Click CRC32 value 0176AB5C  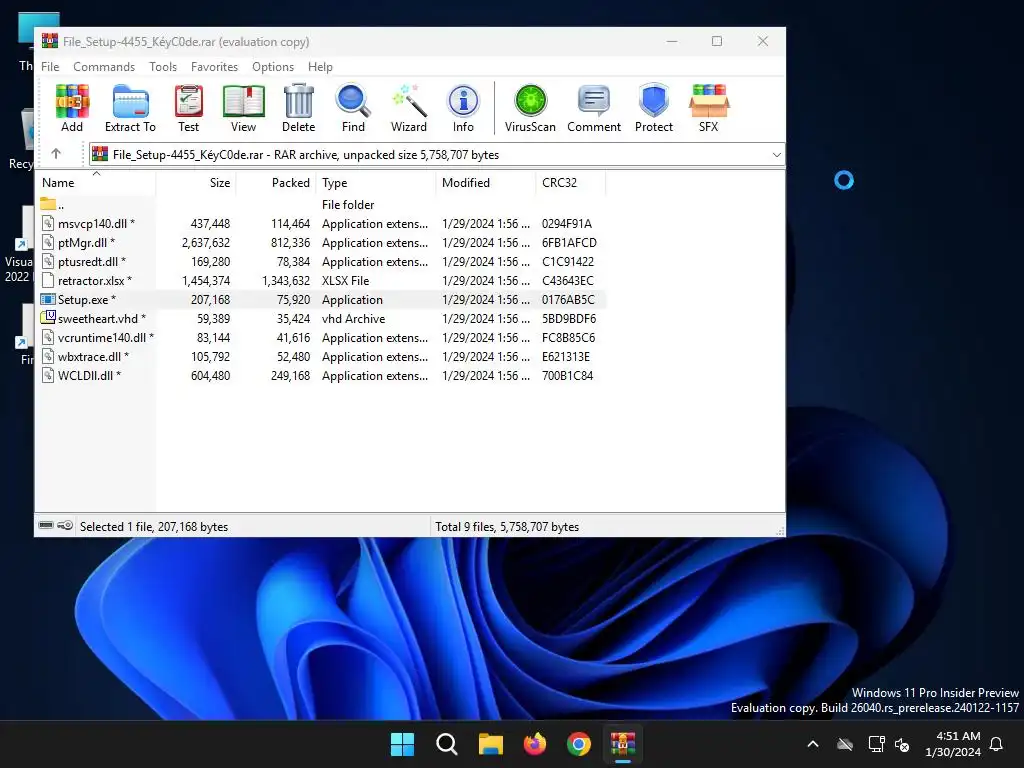(x=568, y=300)
